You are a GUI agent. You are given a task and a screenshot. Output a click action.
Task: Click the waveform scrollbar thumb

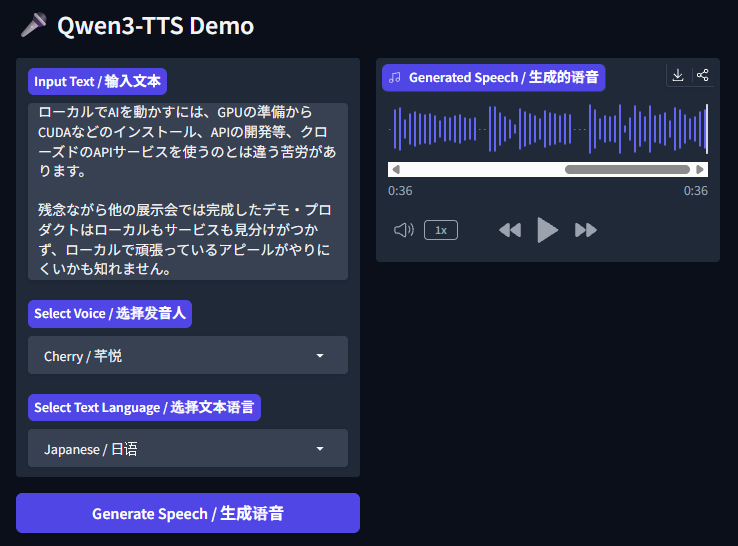pyautogui.click(x=627, y=169)
